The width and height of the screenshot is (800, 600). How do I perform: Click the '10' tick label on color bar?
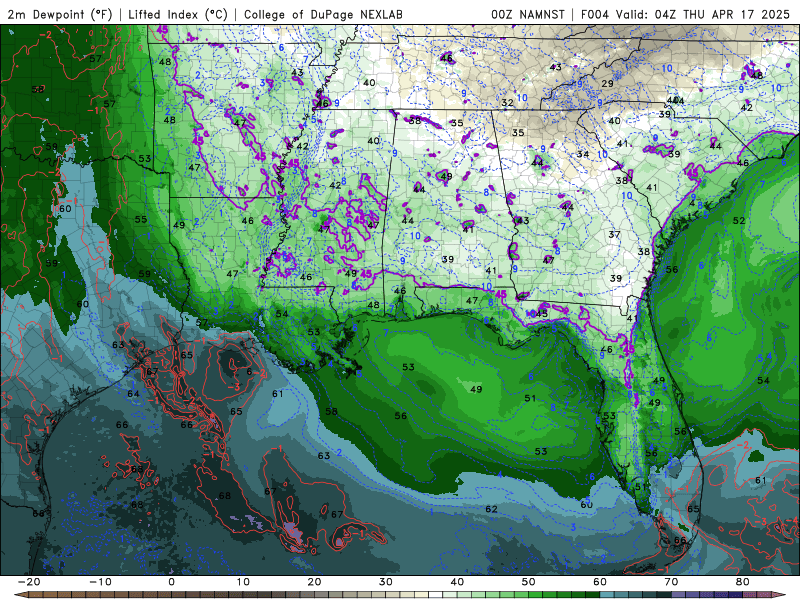pyautogui.click(x=243, y=582)
